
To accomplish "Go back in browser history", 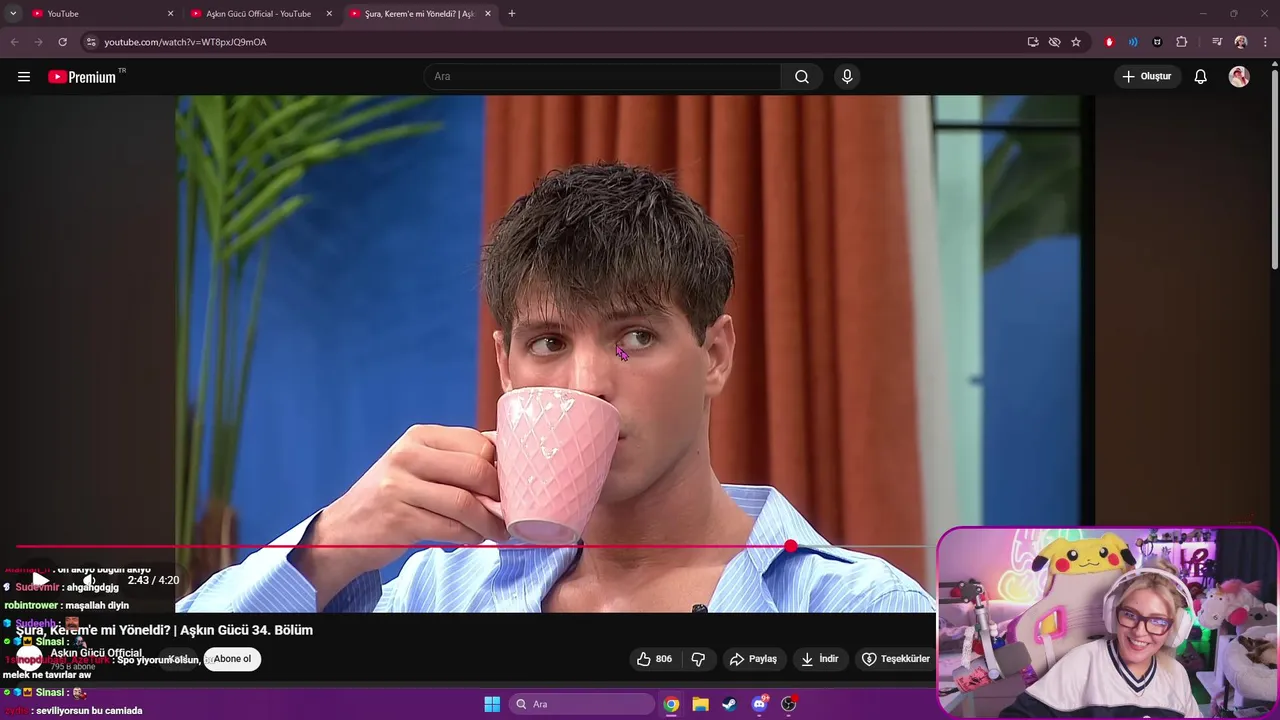I will (x=14, y=42).
